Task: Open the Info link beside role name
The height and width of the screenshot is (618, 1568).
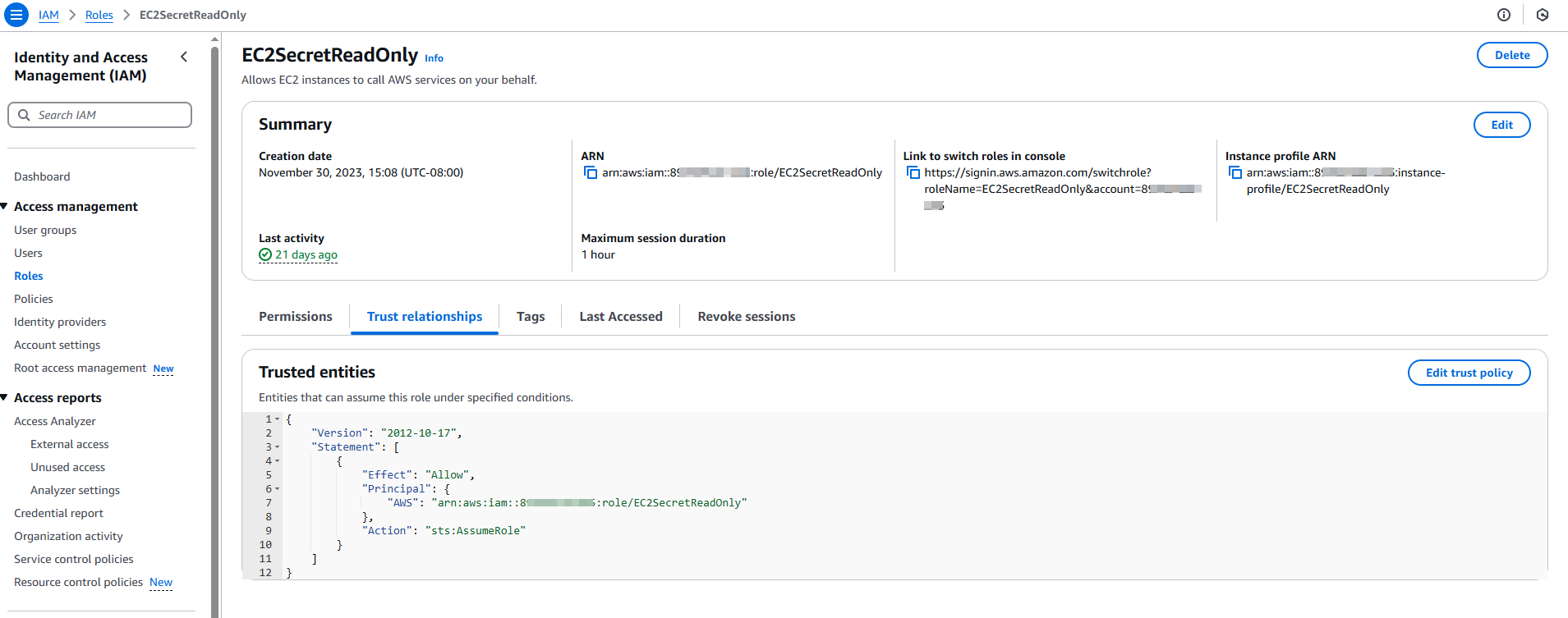Action: 434,58
